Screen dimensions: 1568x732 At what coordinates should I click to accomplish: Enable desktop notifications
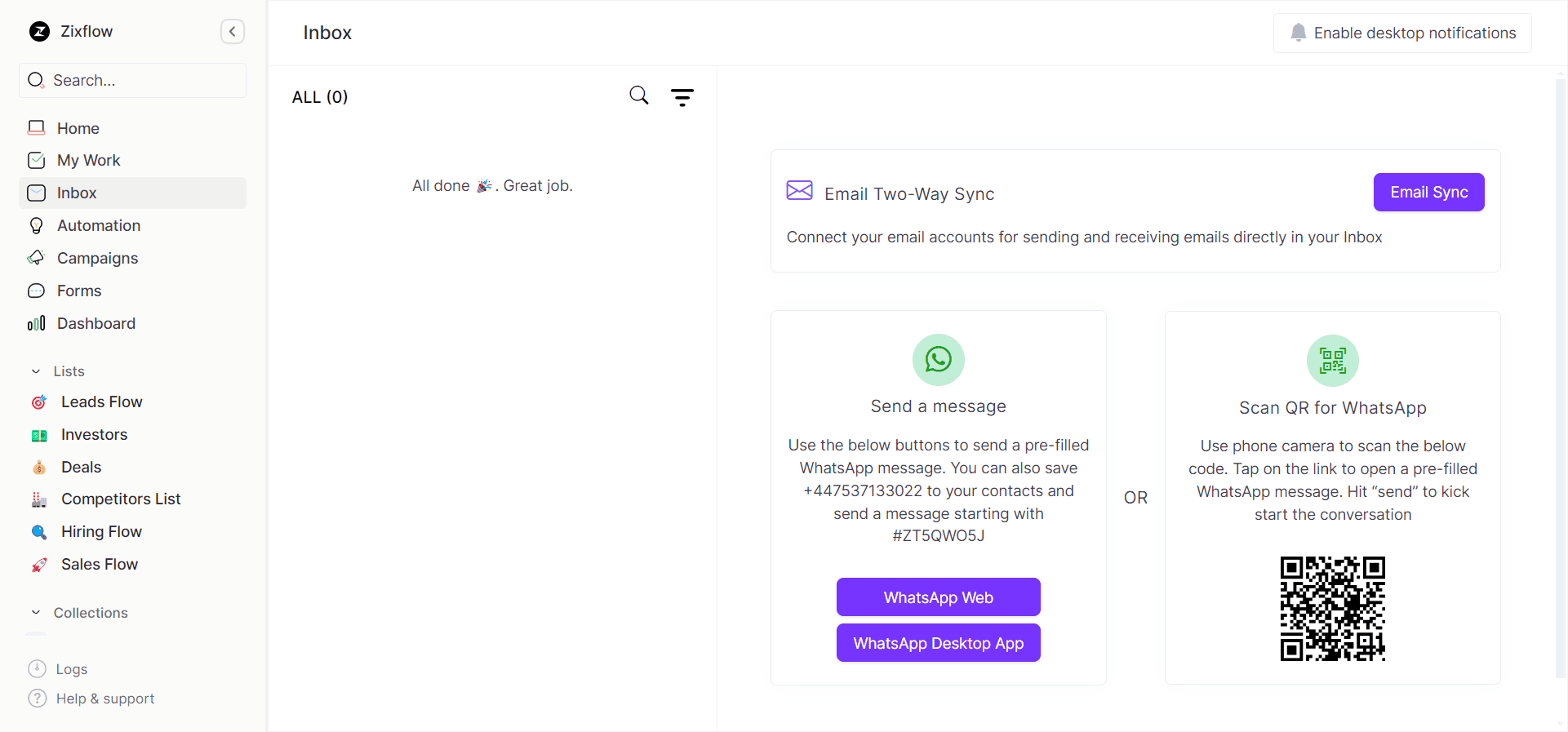(1401, 33)
